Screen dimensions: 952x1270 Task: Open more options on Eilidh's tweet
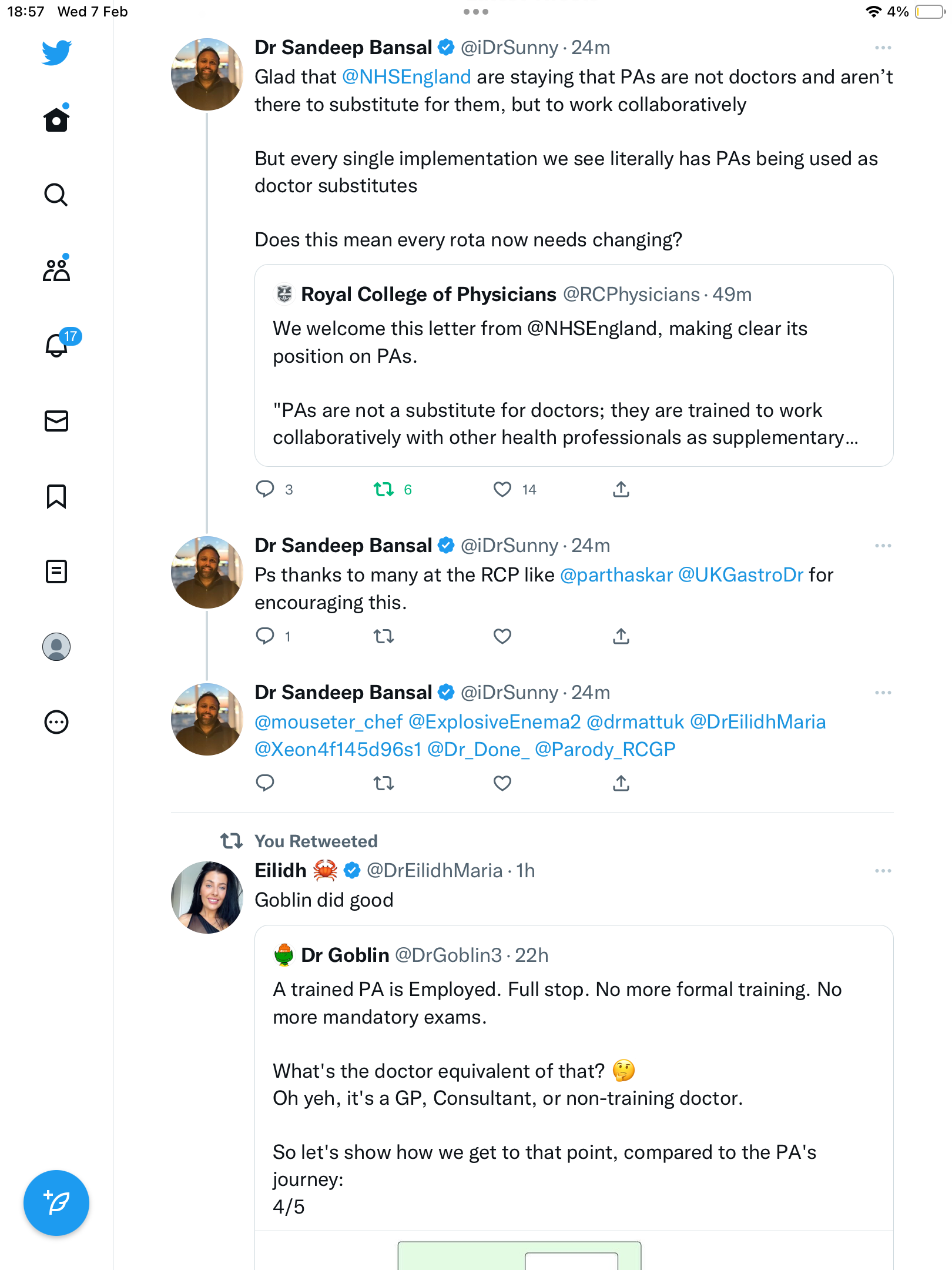tap(883, 871)
